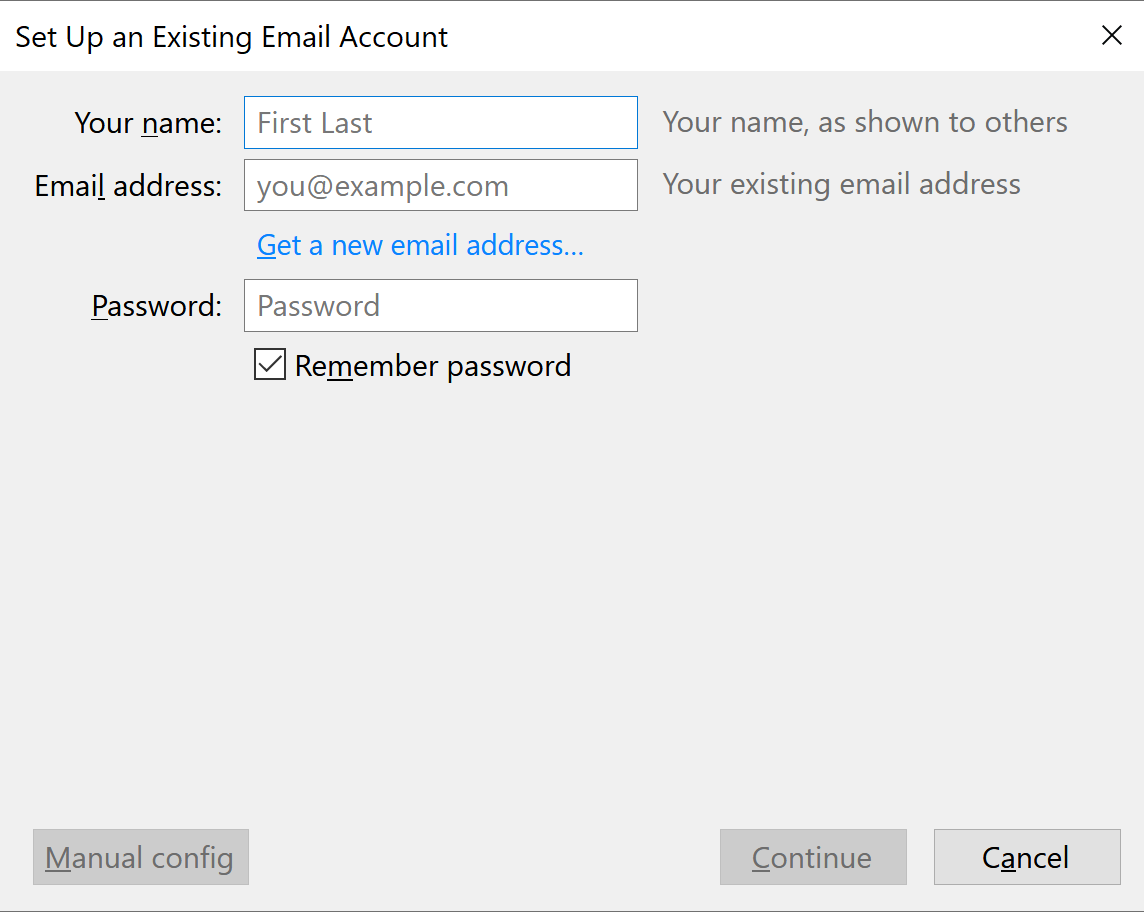Select the Password entry field

(441, 306)
